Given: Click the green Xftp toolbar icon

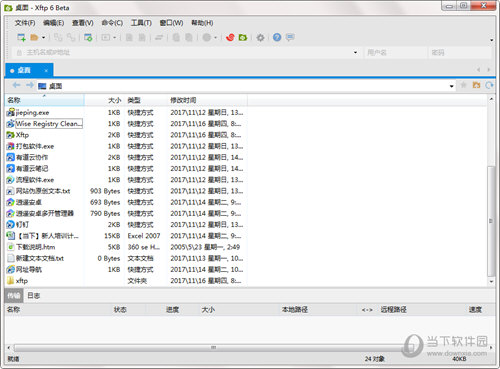Looking at the screenshot, I should tap(243, 37).
